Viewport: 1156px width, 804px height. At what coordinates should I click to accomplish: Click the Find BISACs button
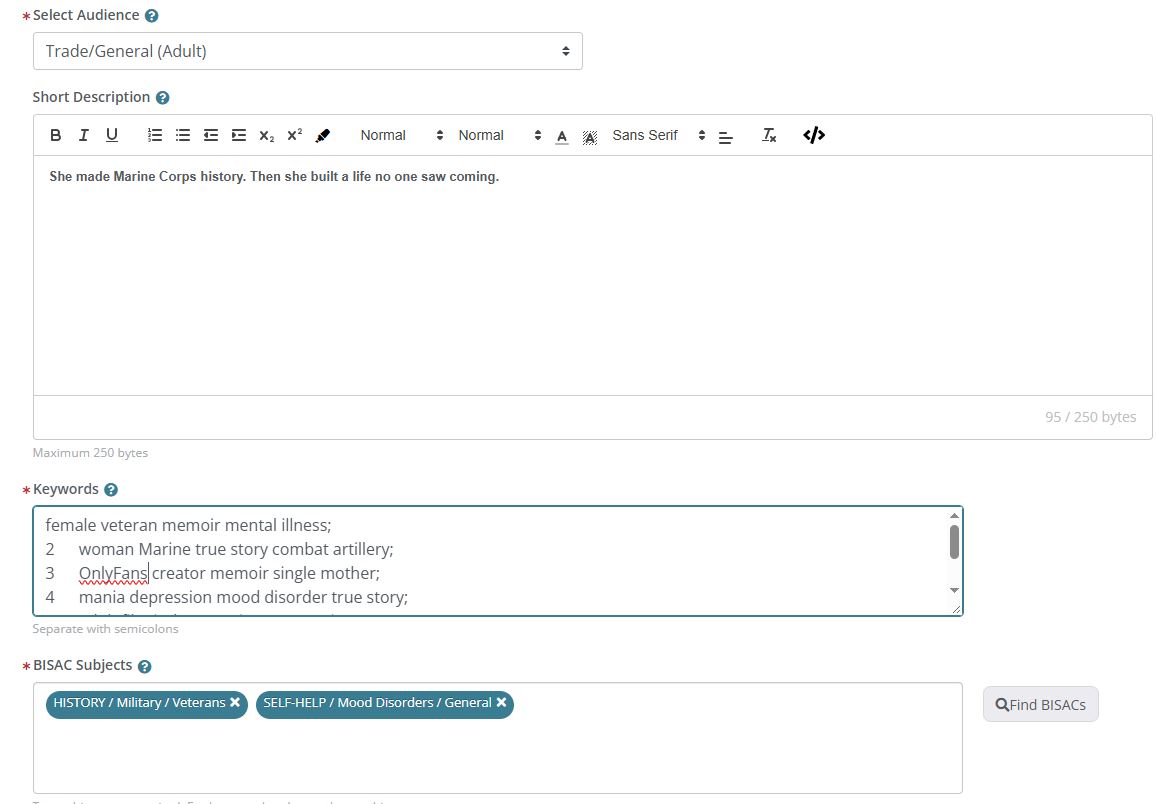[1040, 705]
